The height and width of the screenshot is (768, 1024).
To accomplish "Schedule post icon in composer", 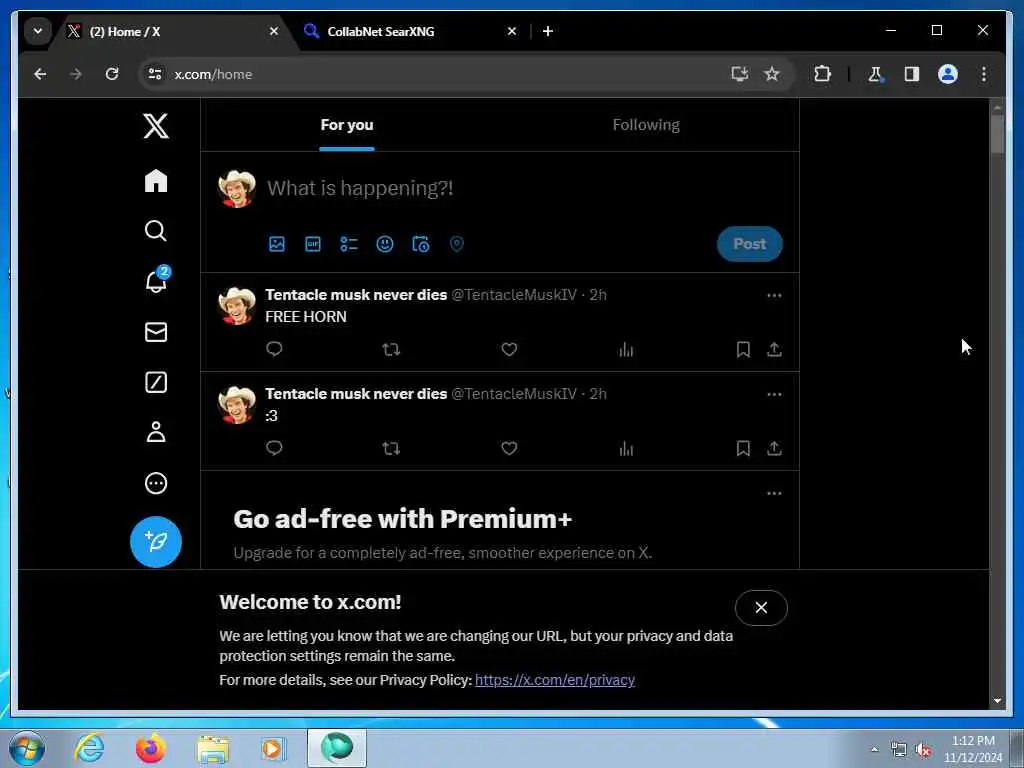I will click(x=421, y=244).
